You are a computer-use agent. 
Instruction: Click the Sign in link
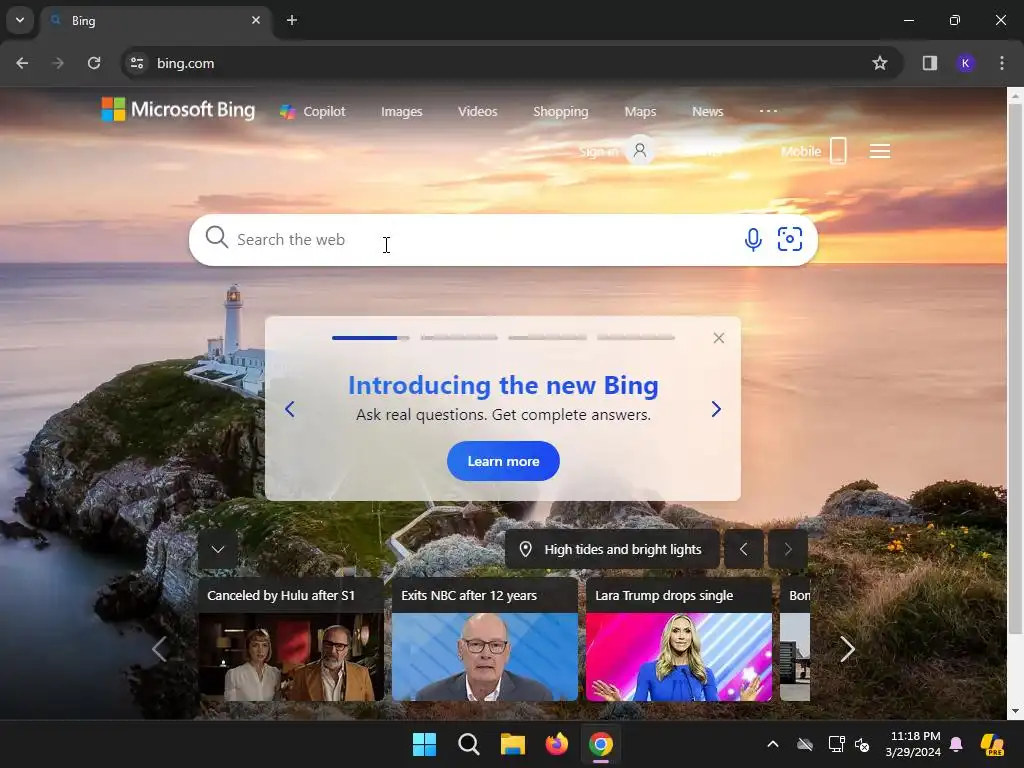click(x=598, y=152)
